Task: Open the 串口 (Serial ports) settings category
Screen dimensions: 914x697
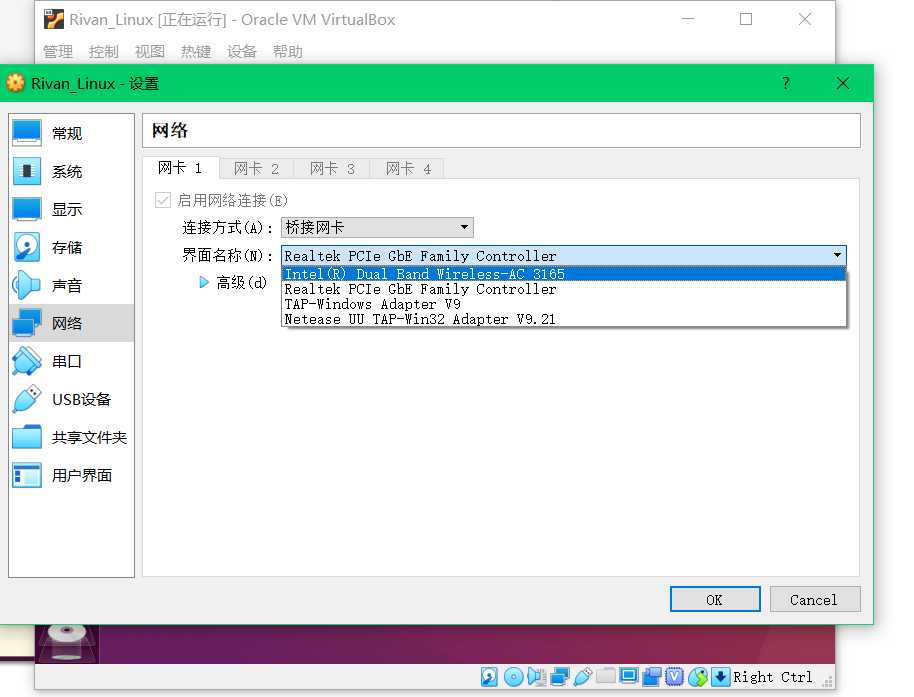Action: tap(71, 361)
